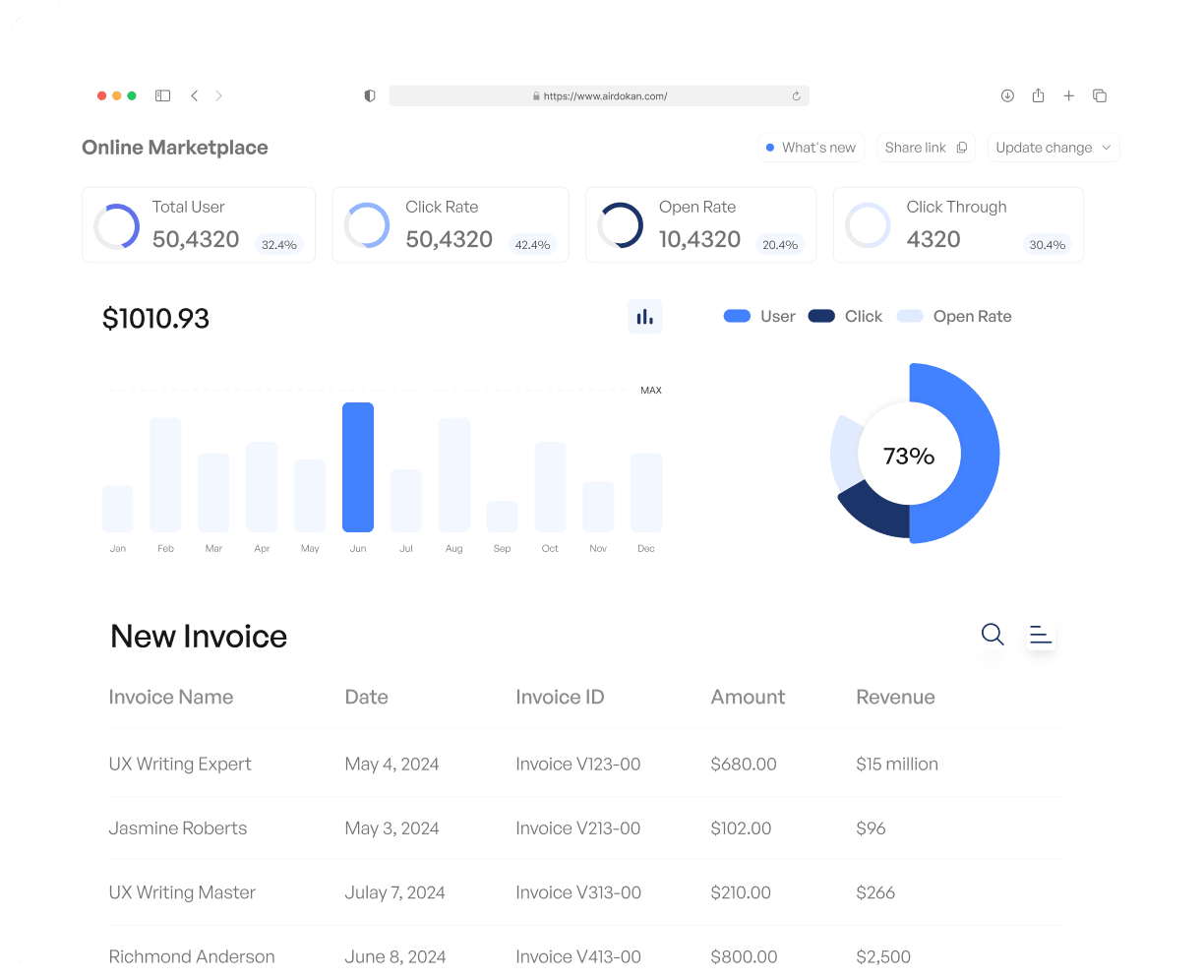Click the back navigation chevron
The width and height of the screenshot is (1204, 980).
194,95
